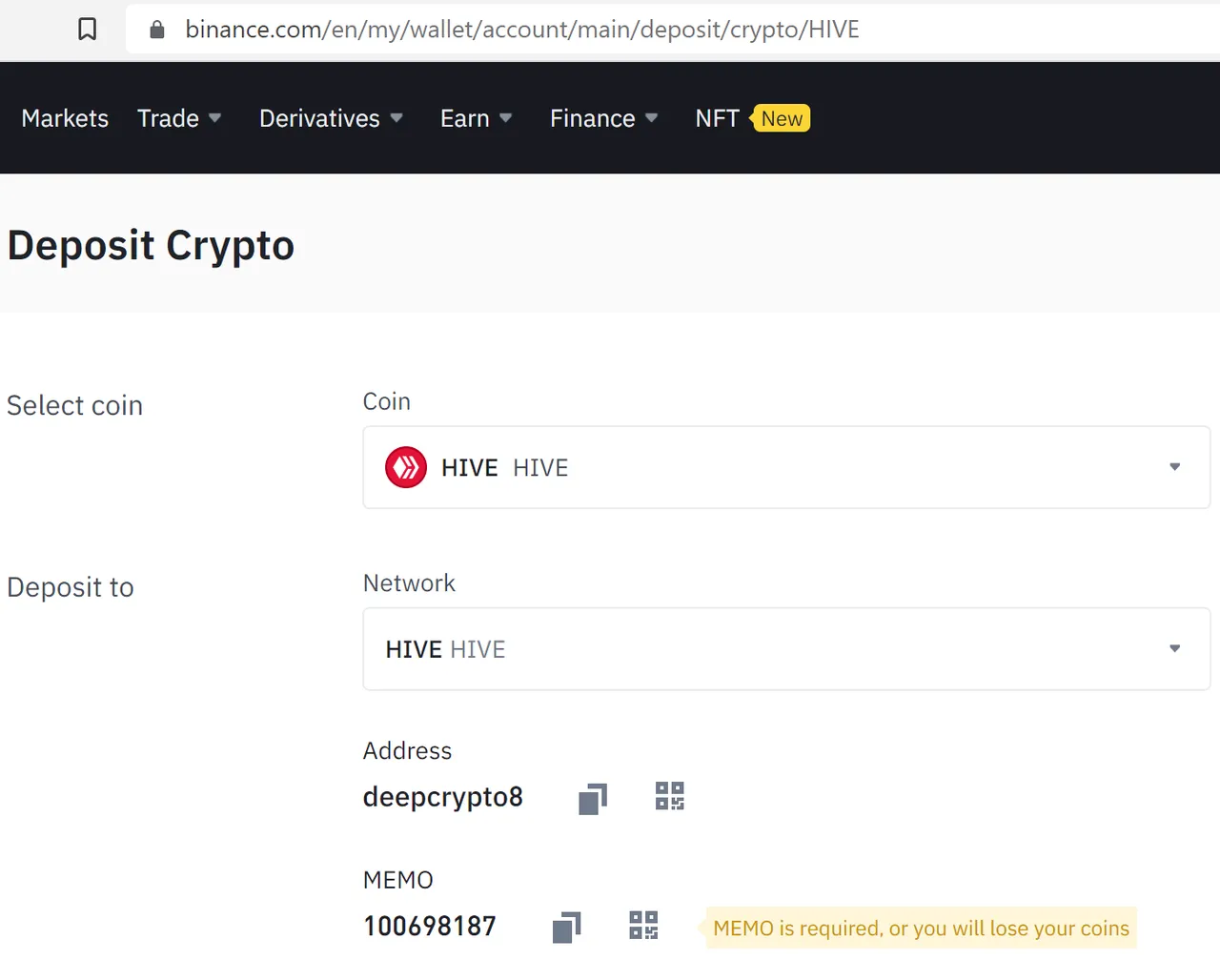Click the browser bookmark icon
Viewport: 1220px width, 980px height.
pyautogui.click(x=87, y=30)
